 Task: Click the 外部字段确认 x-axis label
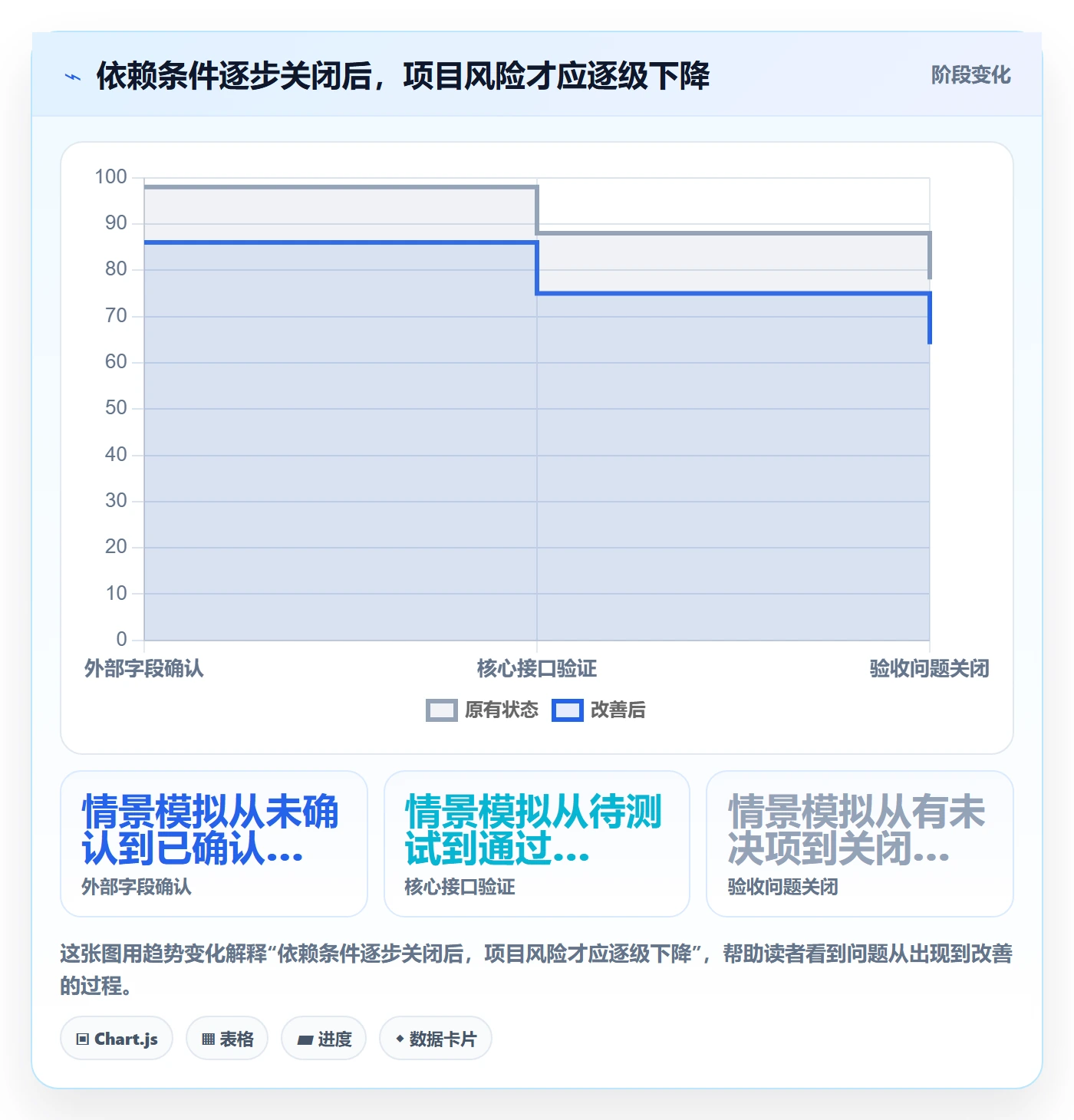[x=144, y=669]
